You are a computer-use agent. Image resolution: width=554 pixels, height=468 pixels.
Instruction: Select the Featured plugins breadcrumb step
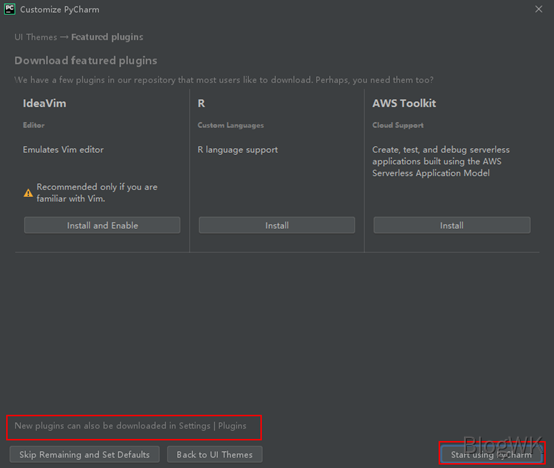(x=107, y=37)
